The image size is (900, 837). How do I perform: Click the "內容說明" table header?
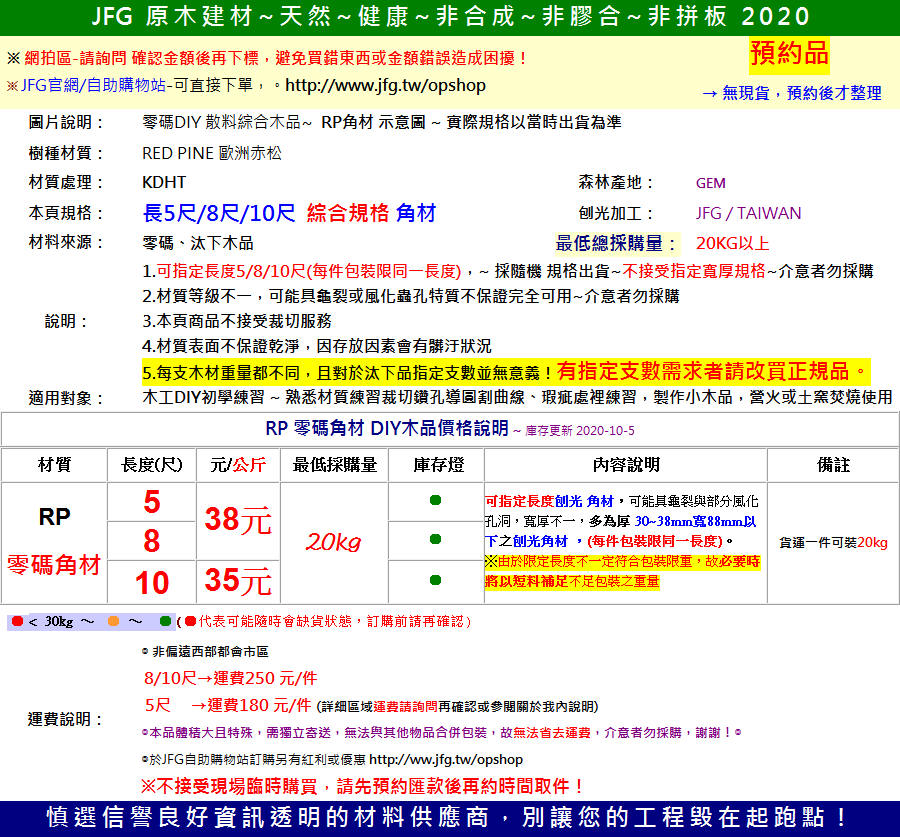pos(626,465)
